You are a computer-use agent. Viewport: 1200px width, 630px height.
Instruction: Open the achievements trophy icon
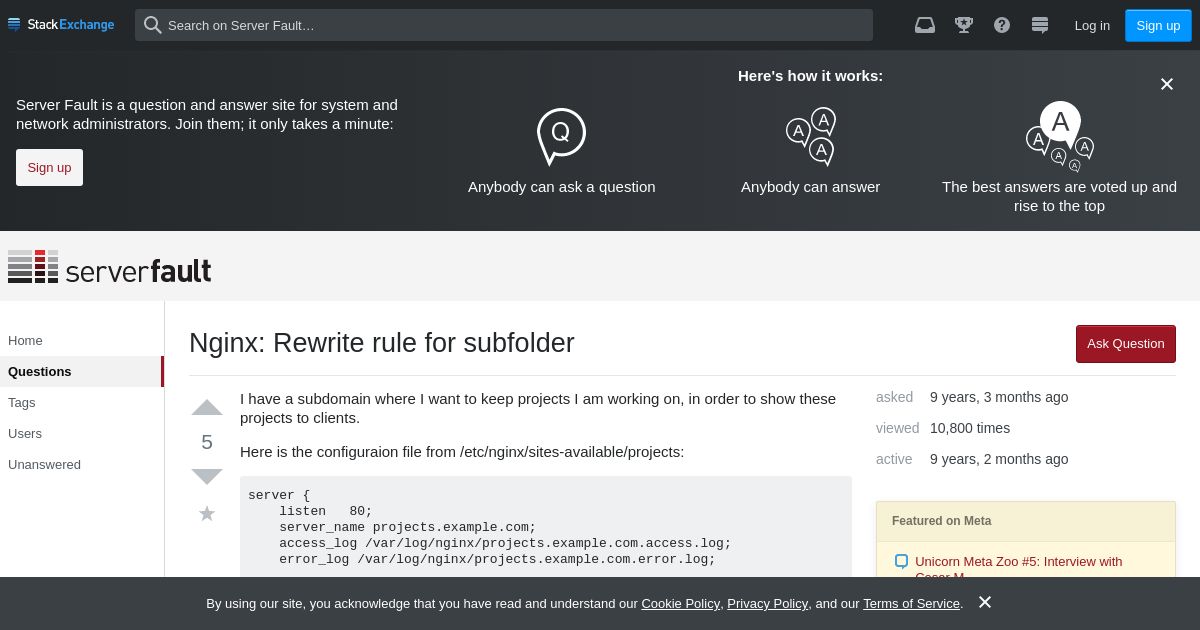point(964,25)
